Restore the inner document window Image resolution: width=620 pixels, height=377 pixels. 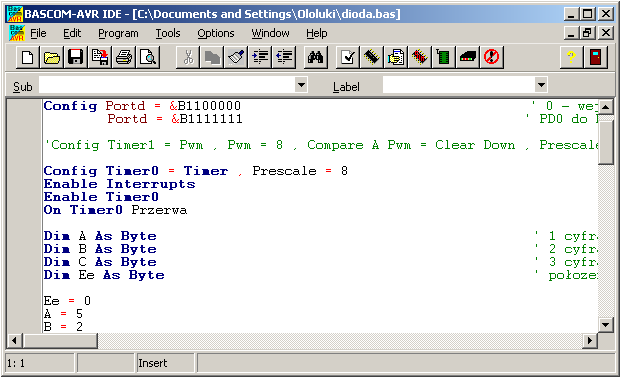tap(588, 32)
